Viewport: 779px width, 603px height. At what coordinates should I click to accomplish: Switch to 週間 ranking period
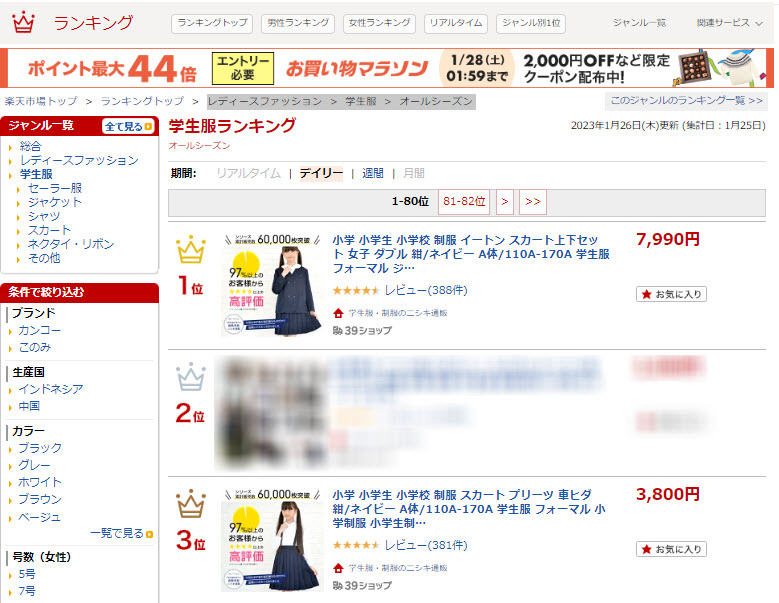[x=373, y=173]
